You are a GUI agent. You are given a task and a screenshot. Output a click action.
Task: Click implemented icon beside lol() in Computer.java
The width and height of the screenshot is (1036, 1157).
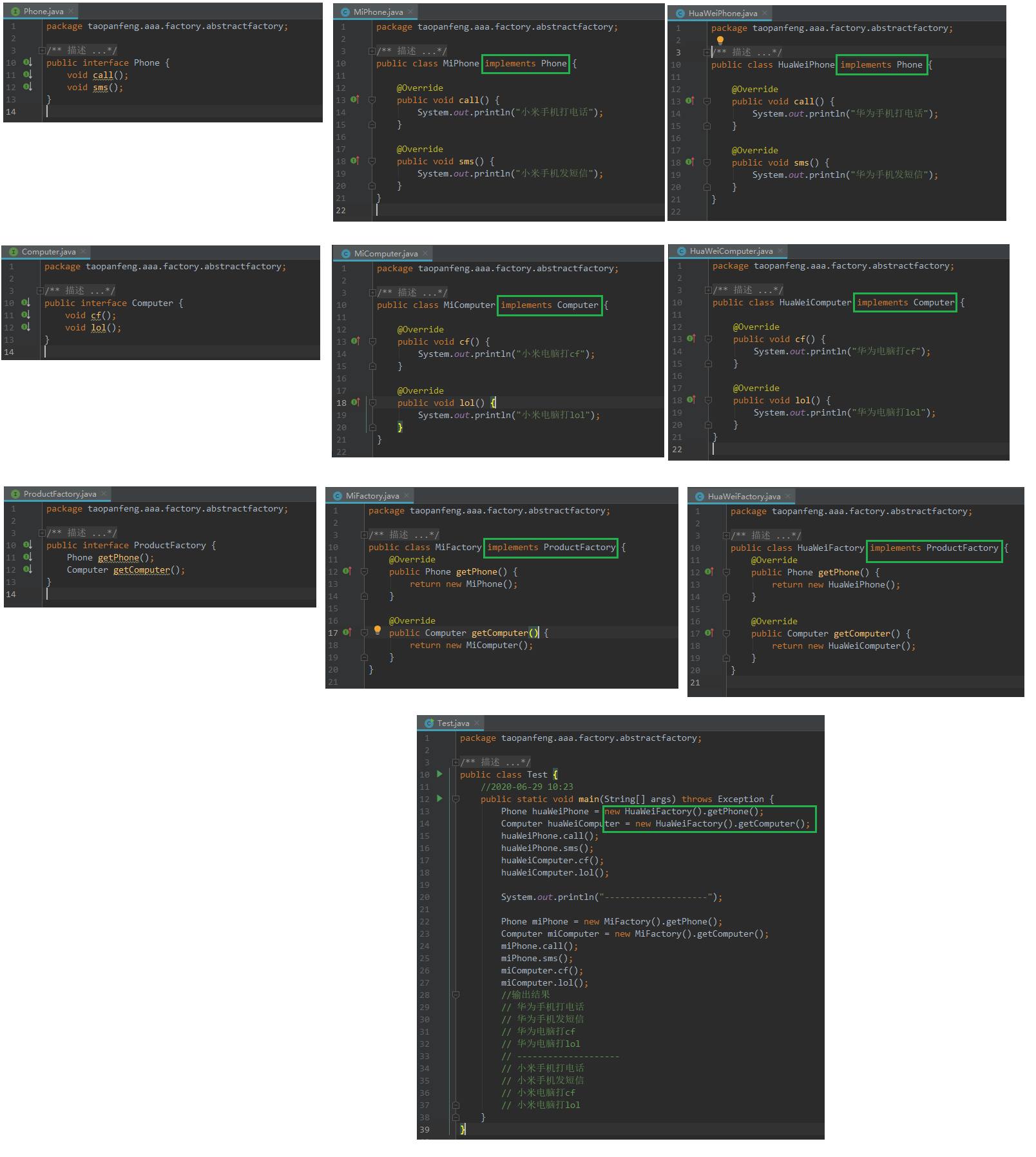[x=26, y=327]
